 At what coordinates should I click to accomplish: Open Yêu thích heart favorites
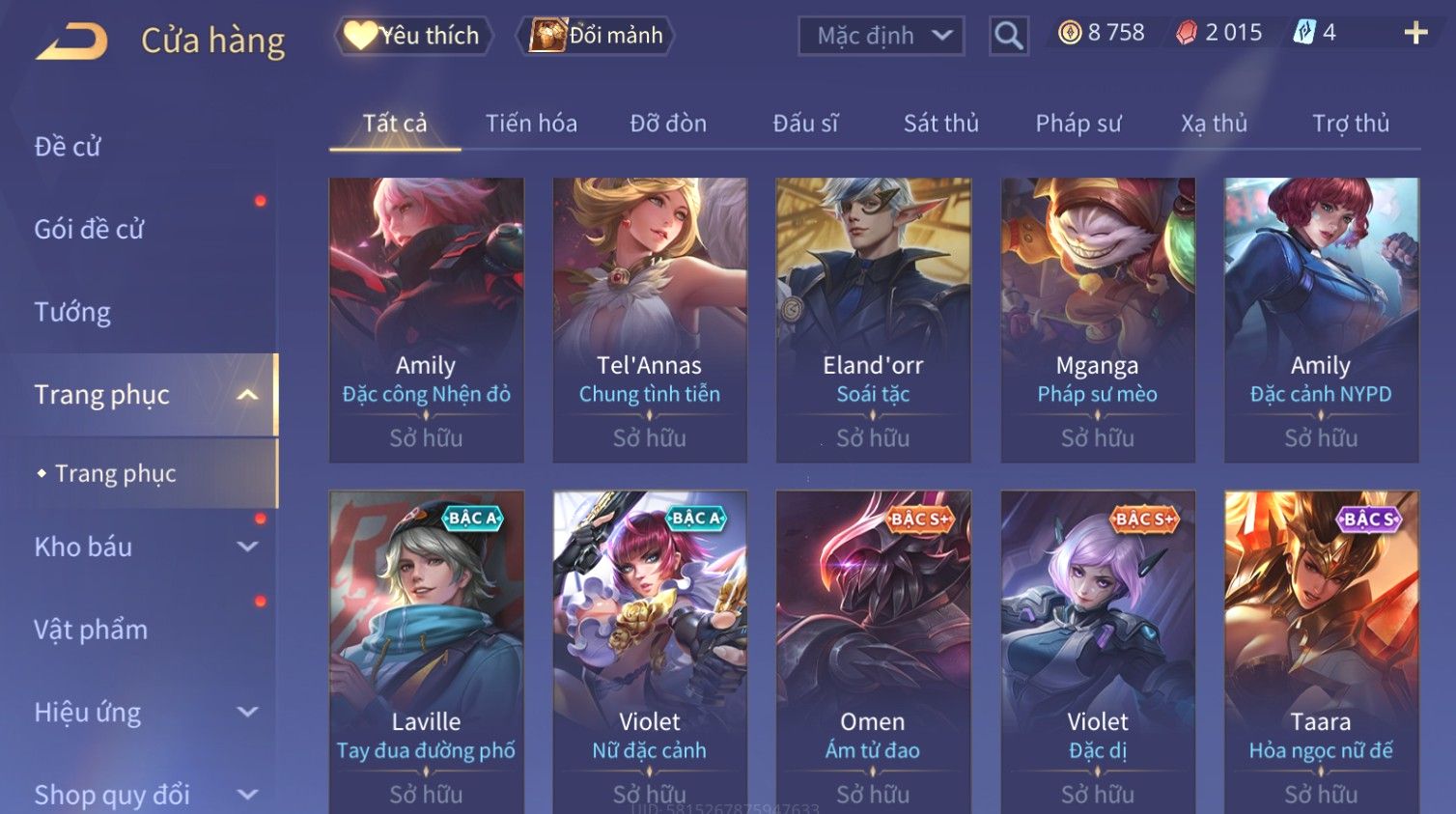413,36
